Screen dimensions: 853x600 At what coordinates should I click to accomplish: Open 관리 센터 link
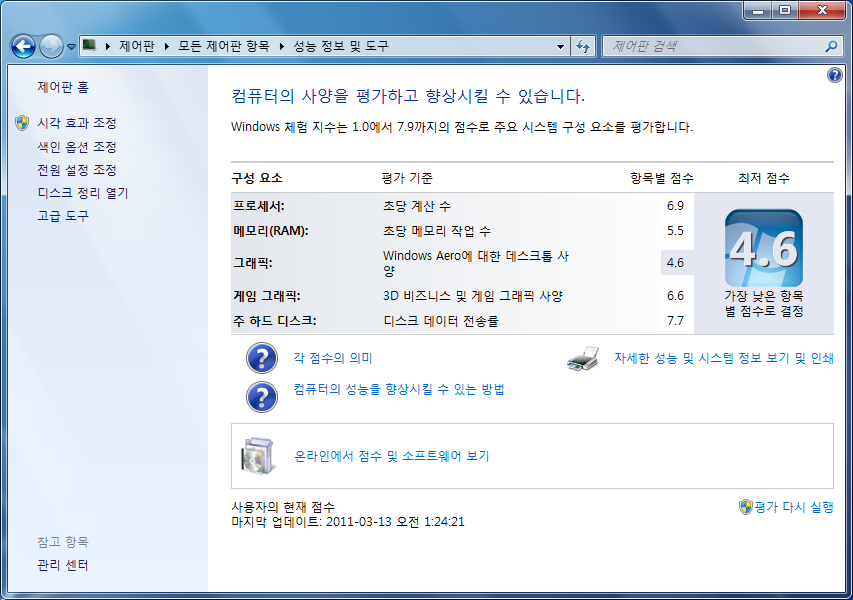[x=63, y=565]
